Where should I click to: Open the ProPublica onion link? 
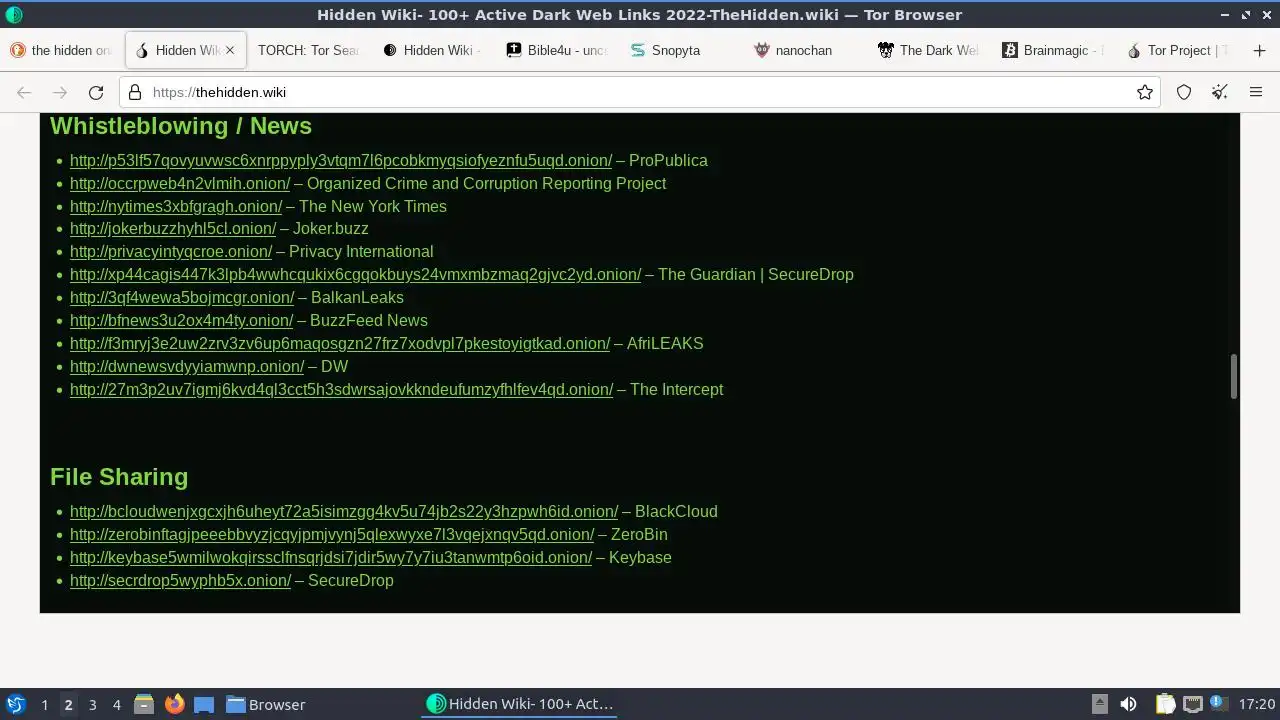[341, 160]
